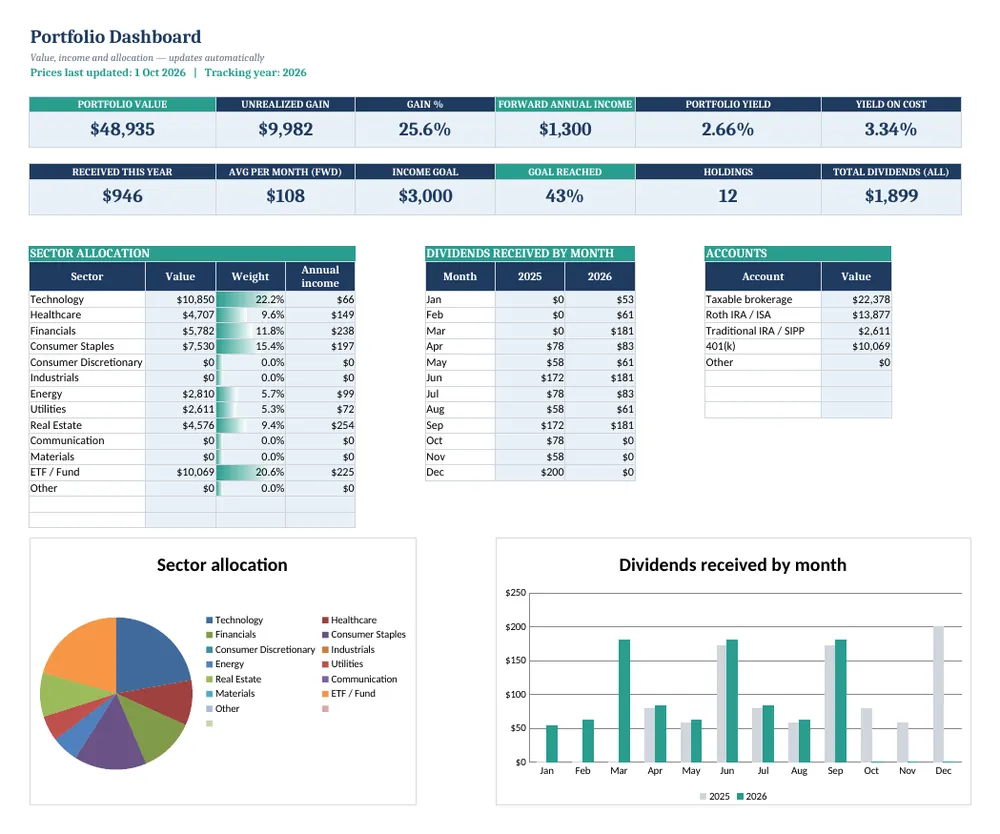Click the Received This Year value $946

coord(122,196)
